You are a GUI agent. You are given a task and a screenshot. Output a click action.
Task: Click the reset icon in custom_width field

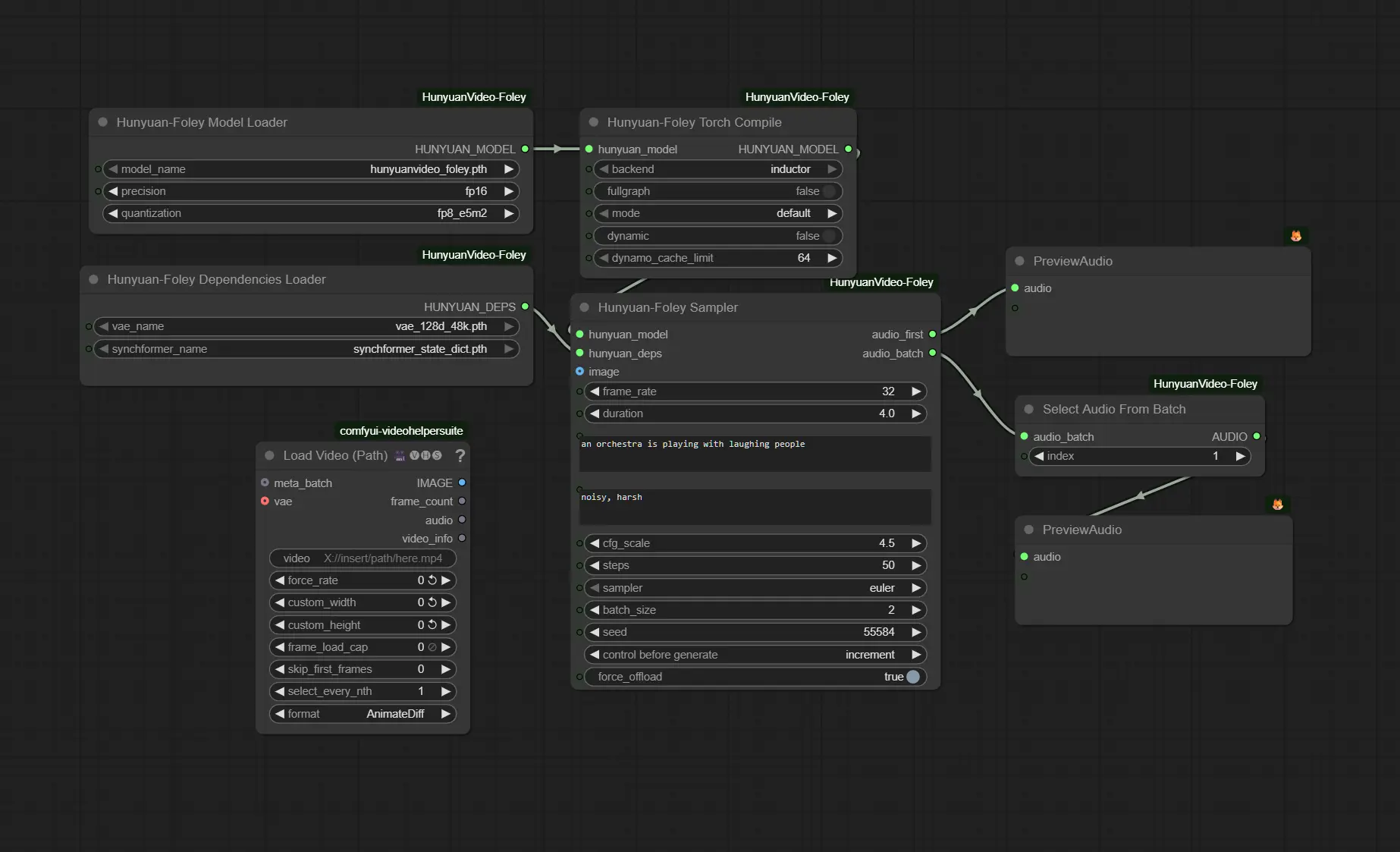(432, 602)
